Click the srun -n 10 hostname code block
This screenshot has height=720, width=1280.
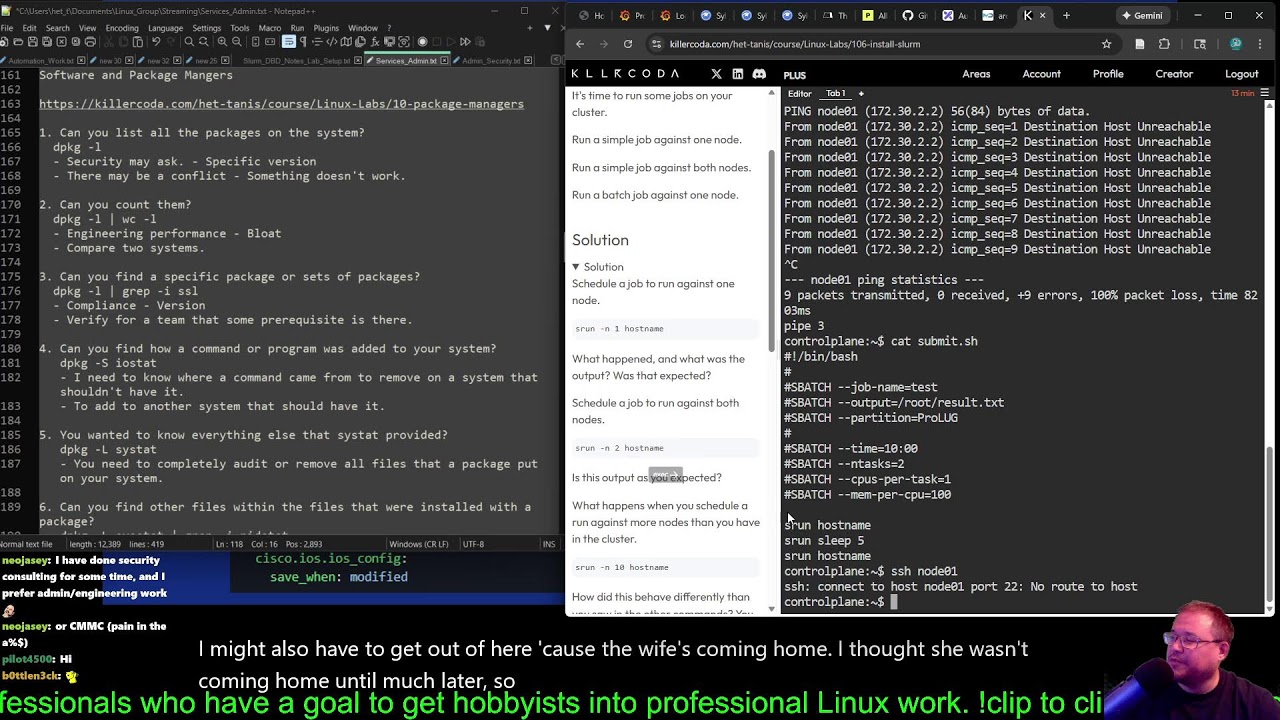666,567
